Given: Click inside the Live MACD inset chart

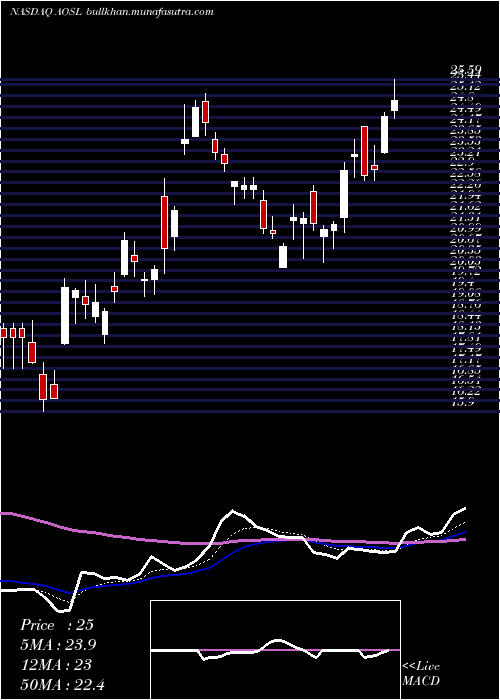Looking at the screenshot, I should (x=275, y=650).
